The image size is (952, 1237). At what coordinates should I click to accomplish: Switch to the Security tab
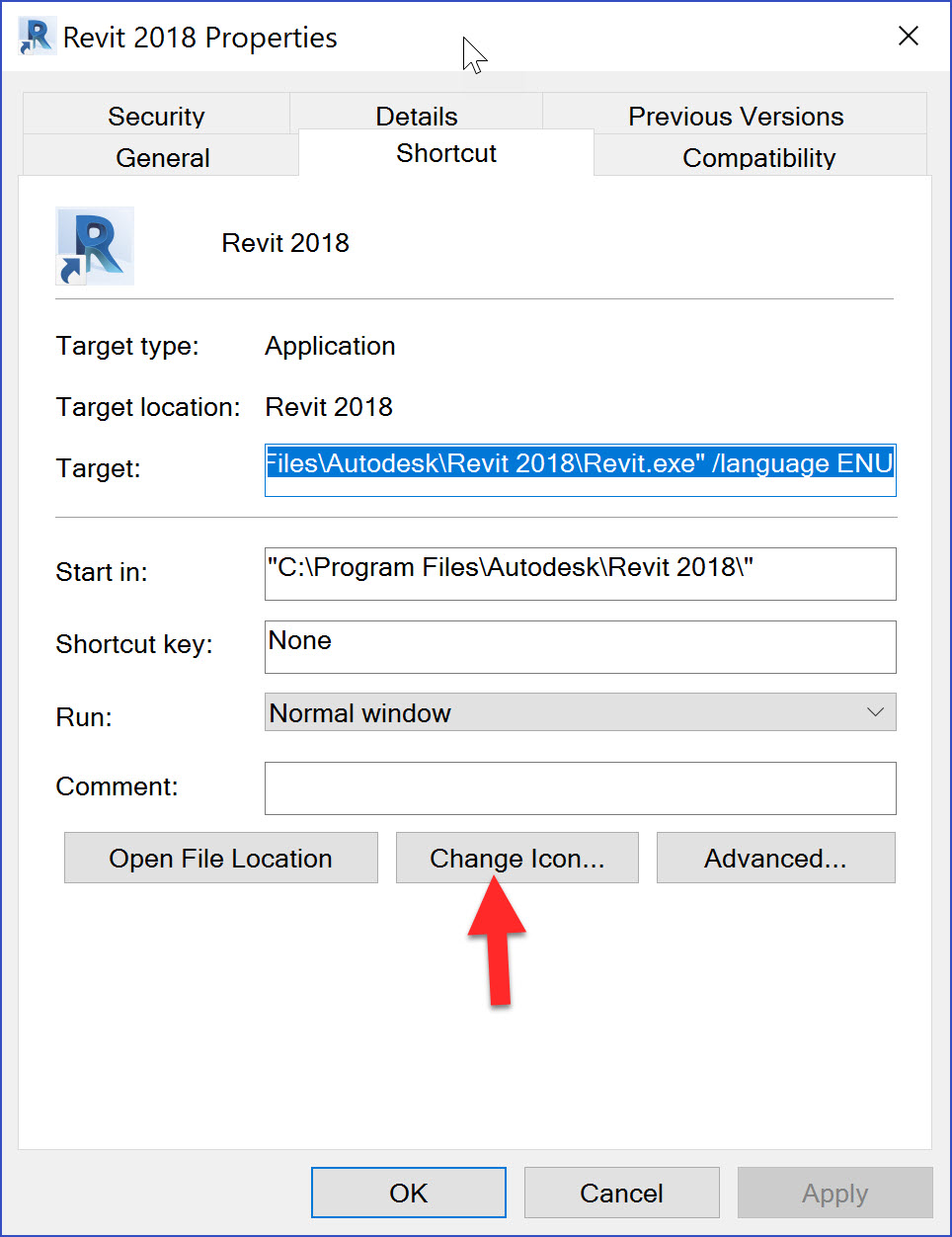pyautogui.click(x=156, y=116)
